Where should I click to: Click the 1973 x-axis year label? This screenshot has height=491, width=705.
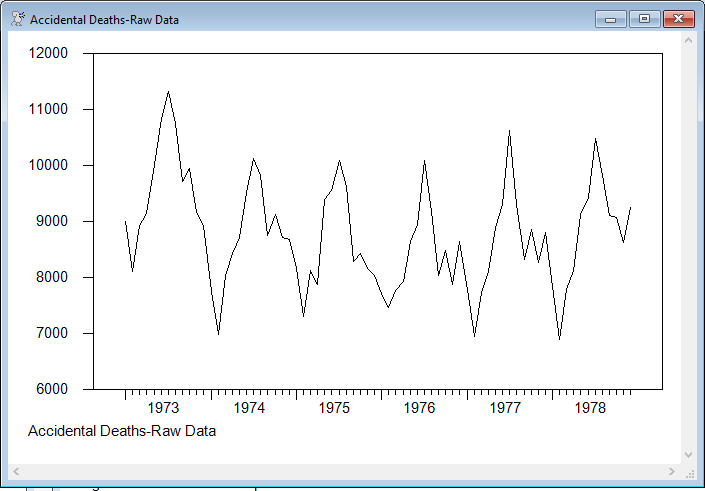[x=163, y=408]
